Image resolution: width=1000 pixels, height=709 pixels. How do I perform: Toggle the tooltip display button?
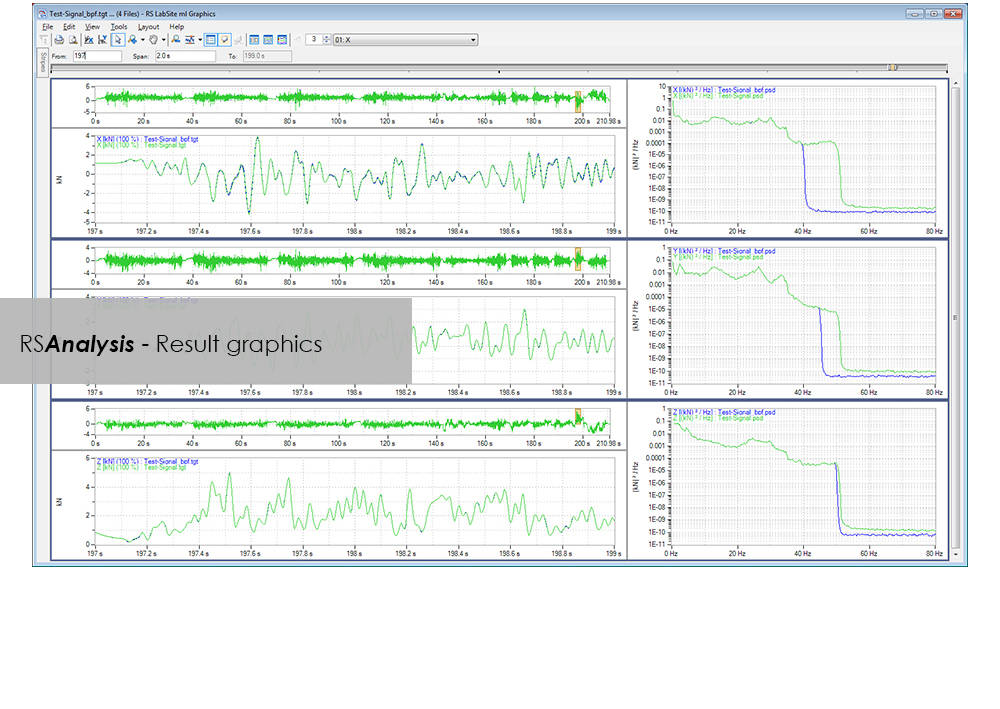pos(225,40)
